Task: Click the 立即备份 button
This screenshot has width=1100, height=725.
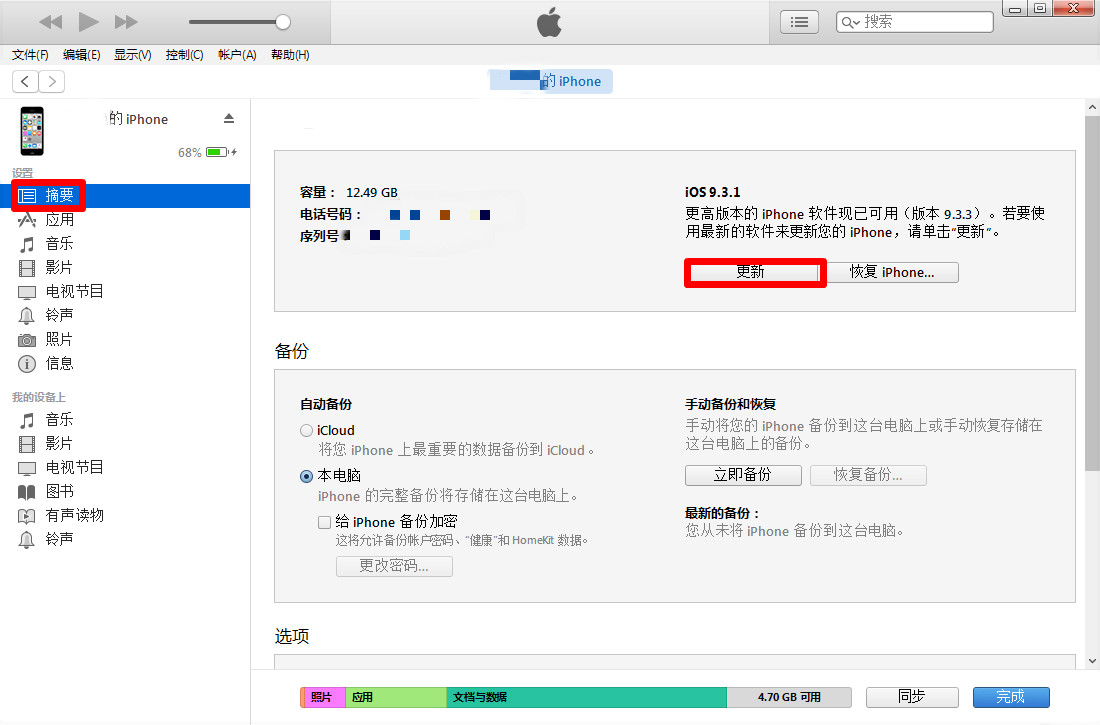Action: click(743, 475)
